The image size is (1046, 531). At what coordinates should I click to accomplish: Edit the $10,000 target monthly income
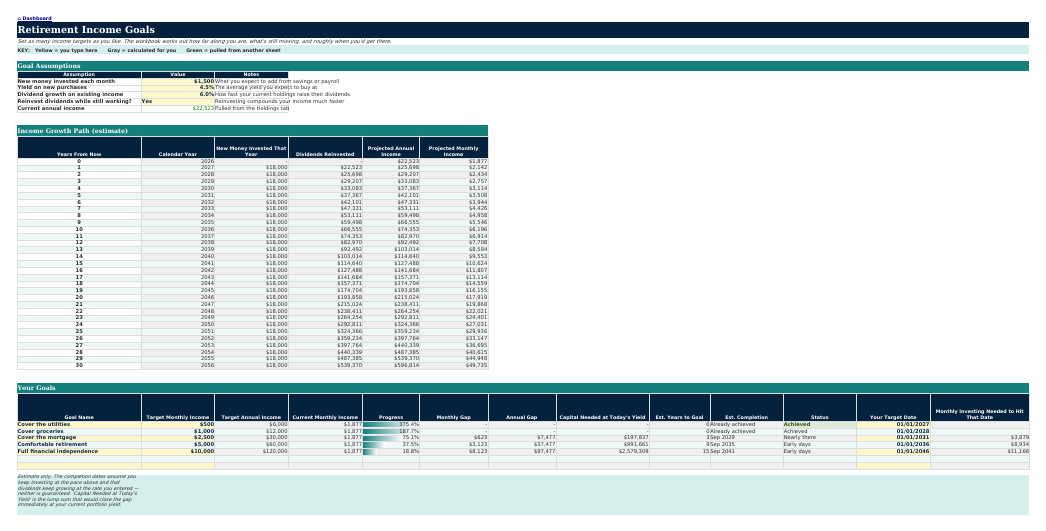(177, 452)
